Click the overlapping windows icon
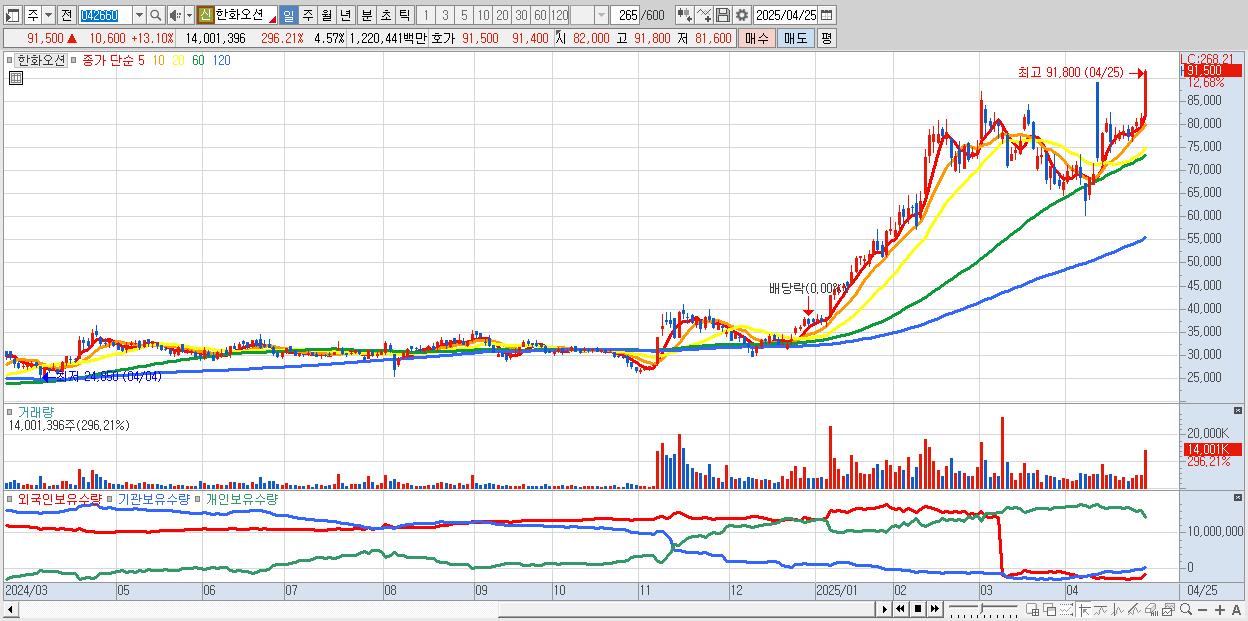The height and width of the screenshot is (621, 1248). click(1049, 609)
